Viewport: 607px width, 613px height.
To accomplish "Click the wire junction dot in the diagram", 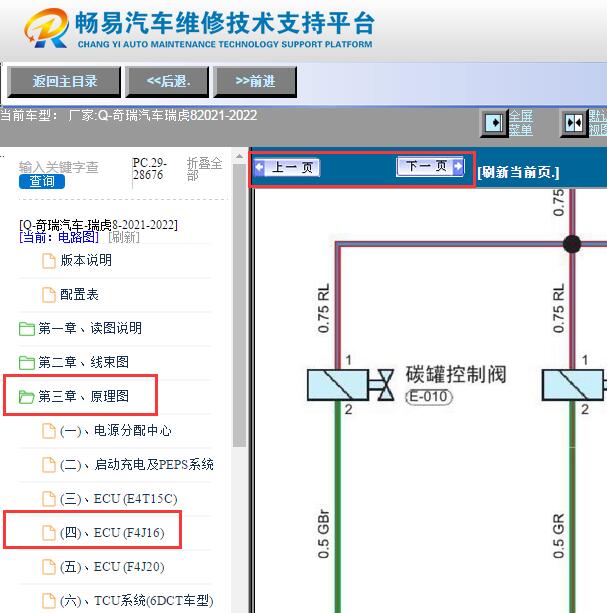I will pyautogui.click(x=572, y=244).
